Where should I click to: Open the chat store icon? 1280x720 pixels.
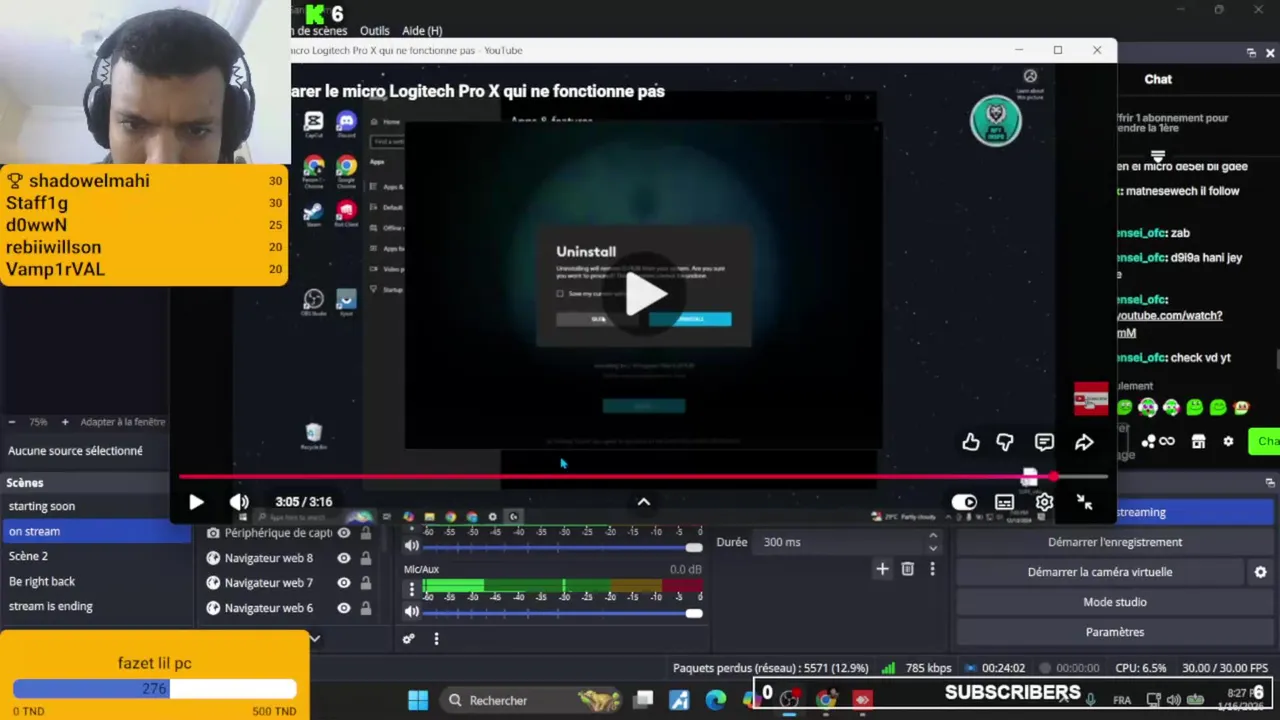pos(1198,441)
